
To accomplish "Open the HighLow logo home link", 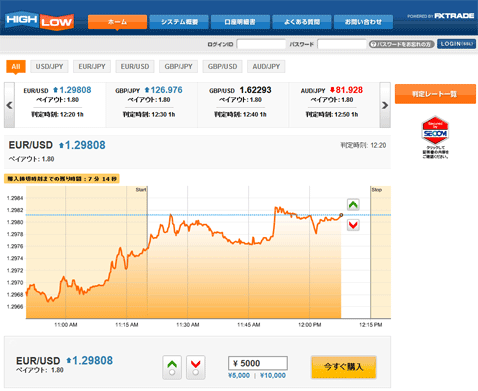I will (40, 21).
